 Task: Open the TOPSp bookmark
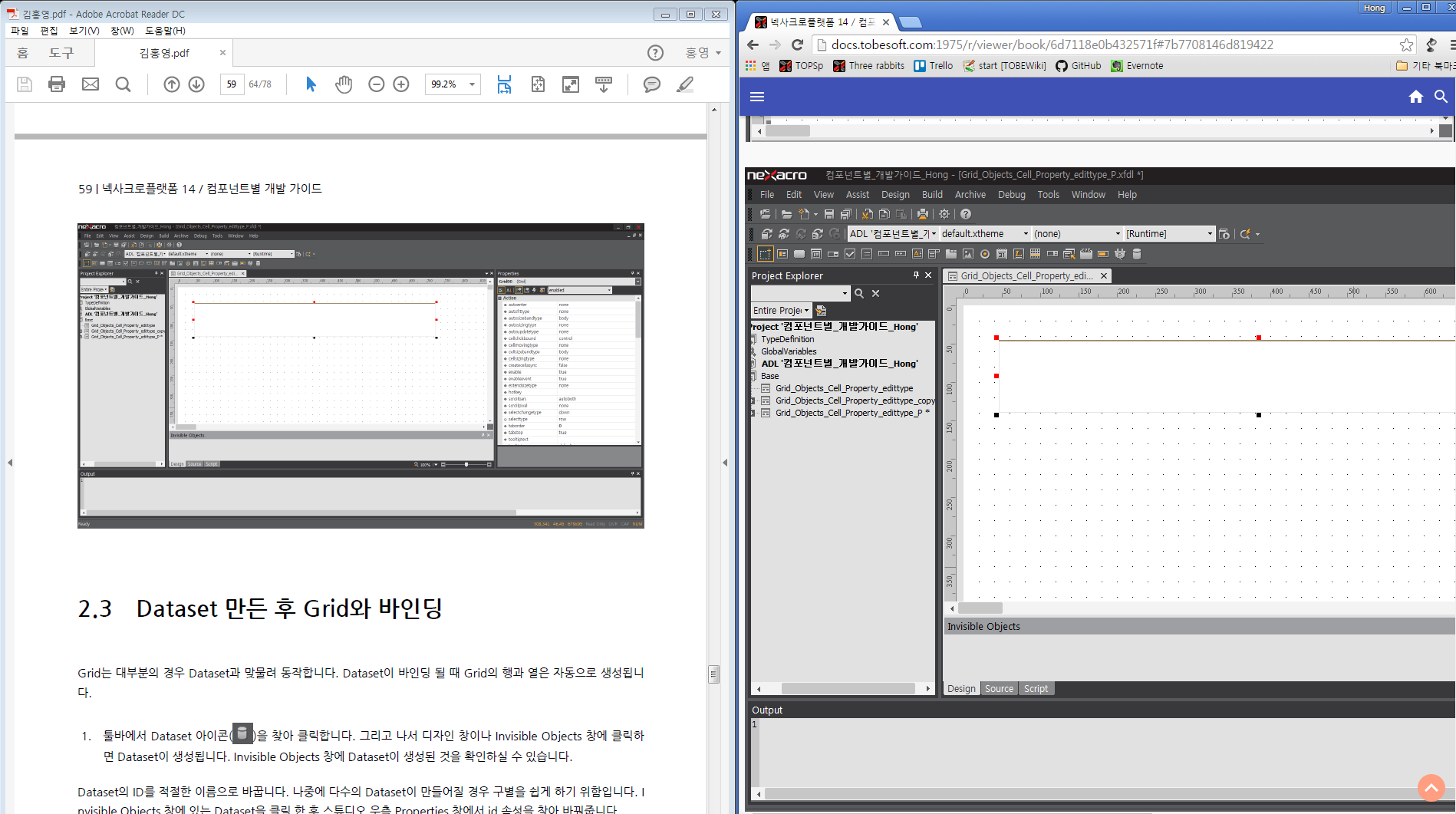[x=802, y=66]
